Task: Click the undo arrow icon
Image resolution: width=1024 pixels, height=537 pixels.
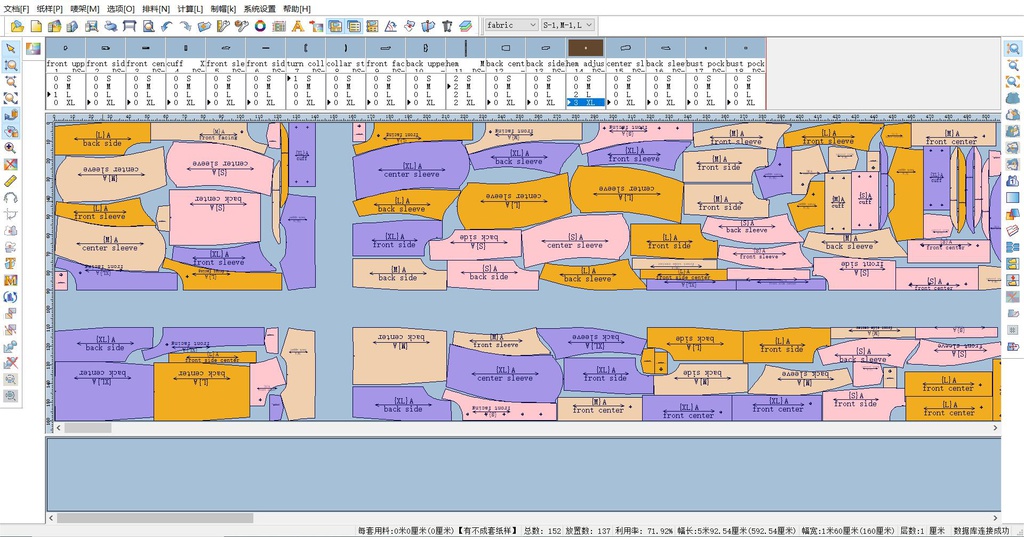Action: pos(167,26)
